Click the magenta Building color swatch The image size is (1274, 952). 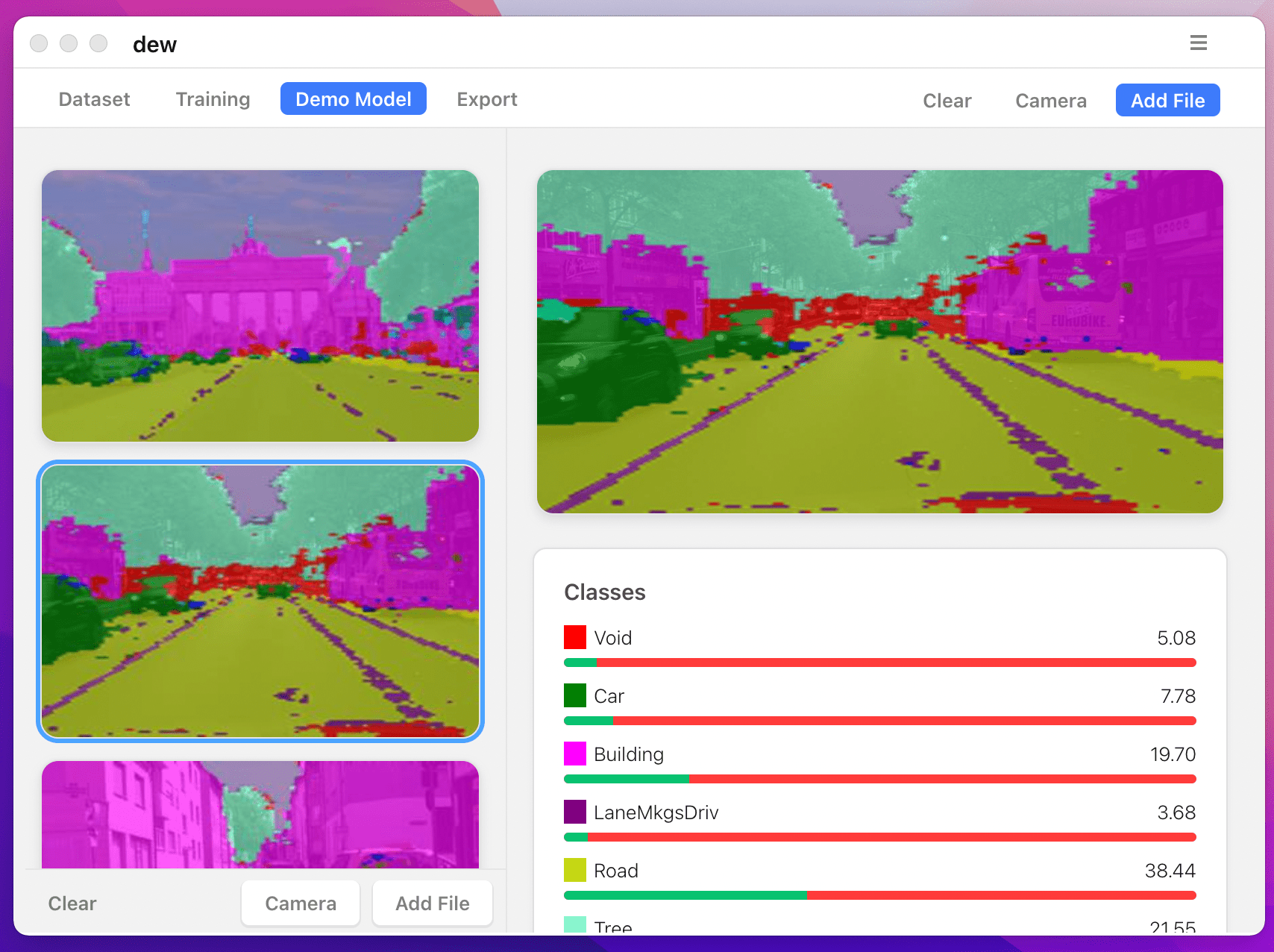point(575,754)
